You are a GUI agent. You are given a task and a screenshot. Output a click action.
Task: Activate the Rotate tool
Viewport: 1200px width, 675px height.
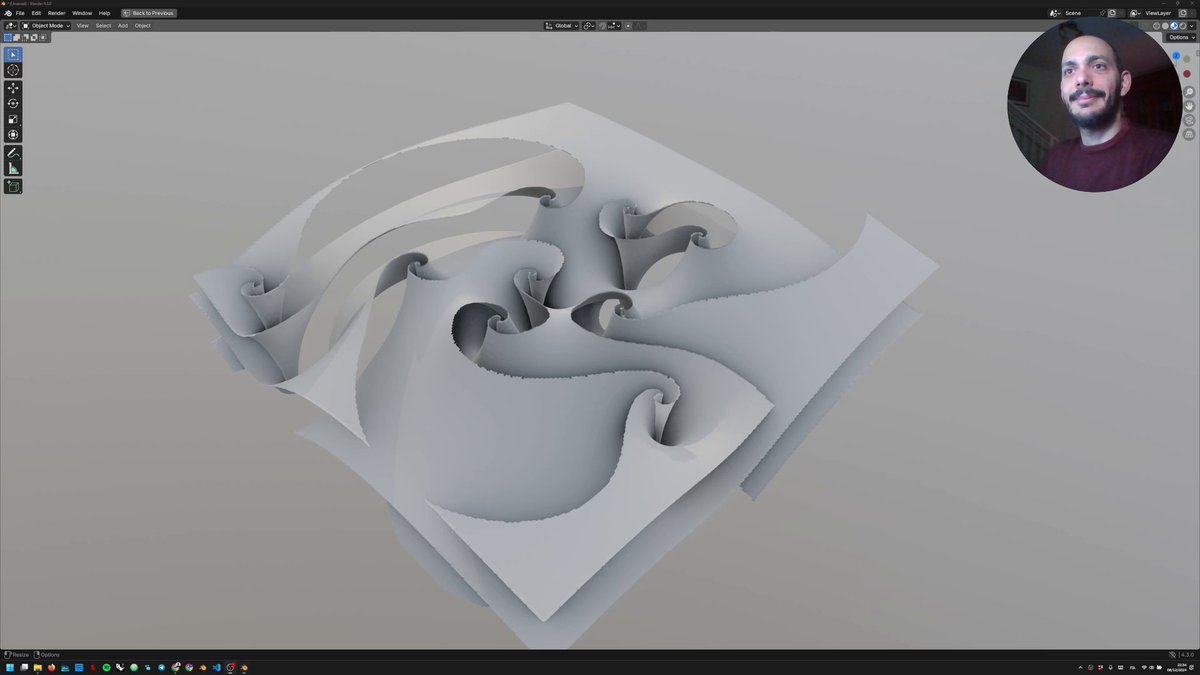[12, 103]
